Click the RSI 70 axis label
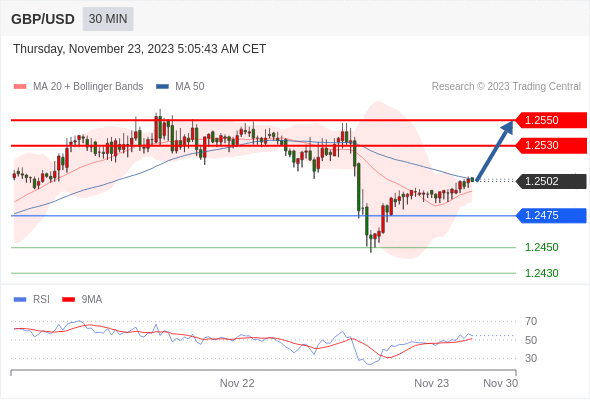Viewport: 590px width, 400px height. click(x=531, y=321)
